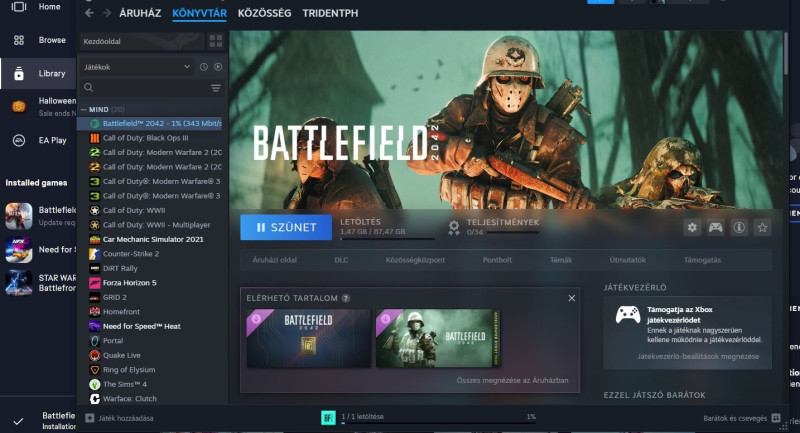Open Közösségközpont link
The image size is (800, 433).
click(x=415, y=260)
